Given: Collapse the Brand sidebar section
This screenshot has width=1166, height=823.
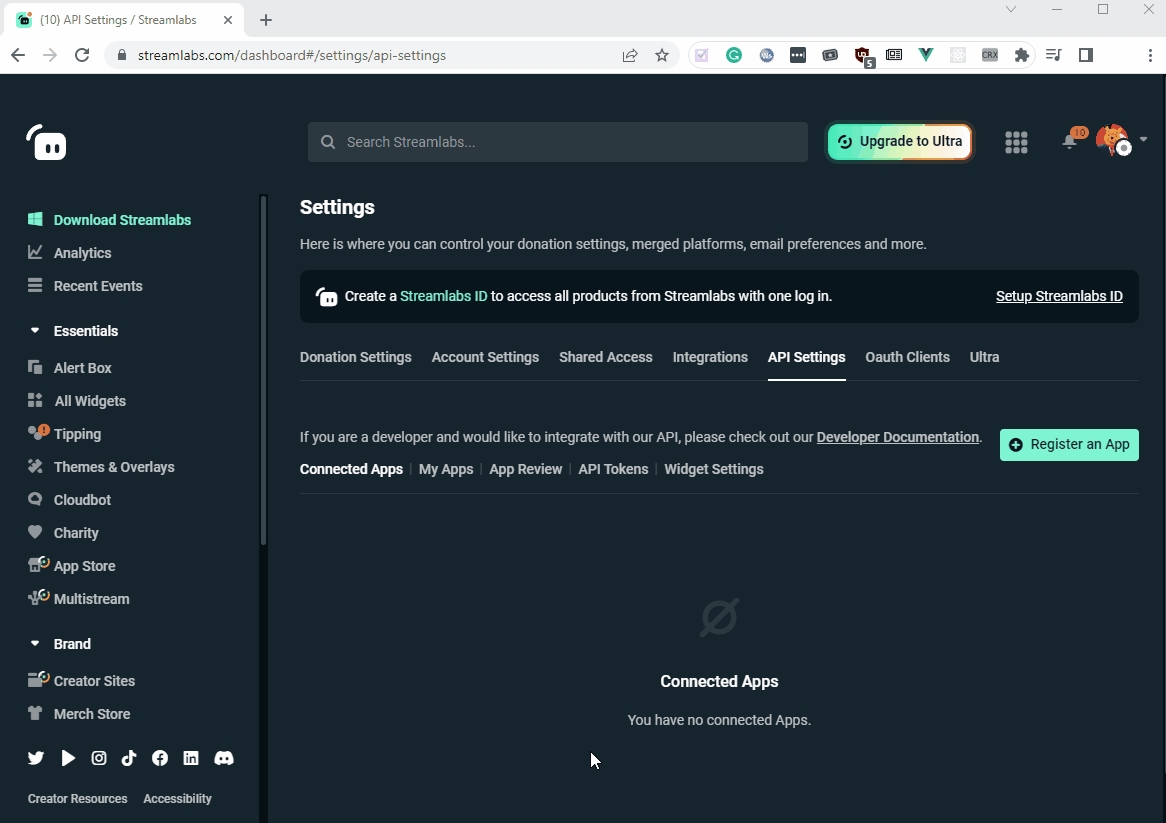Looking at the screenshot, I should (x=36, y=644).
